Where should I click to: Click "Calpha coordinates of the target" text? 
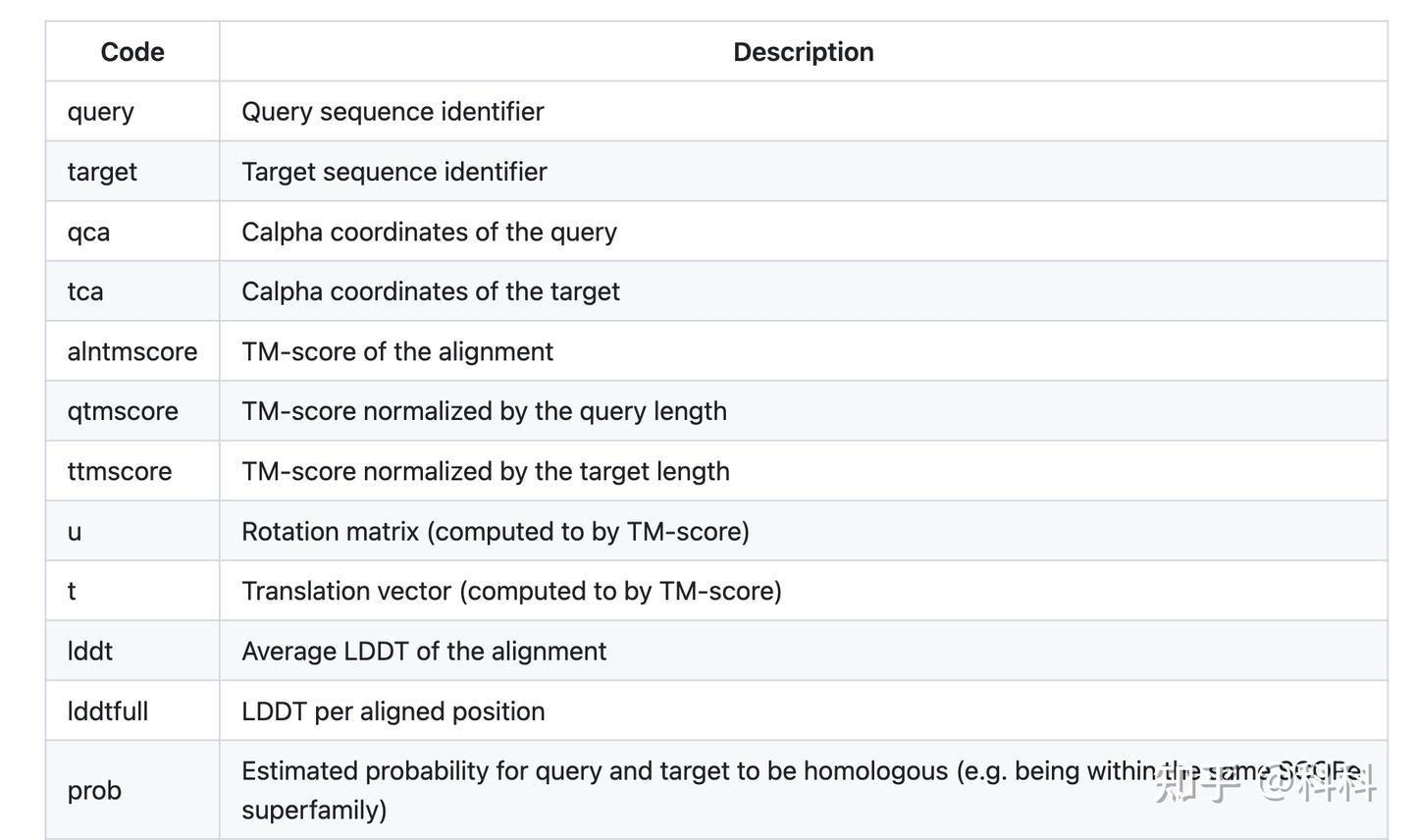pos(430,291)
